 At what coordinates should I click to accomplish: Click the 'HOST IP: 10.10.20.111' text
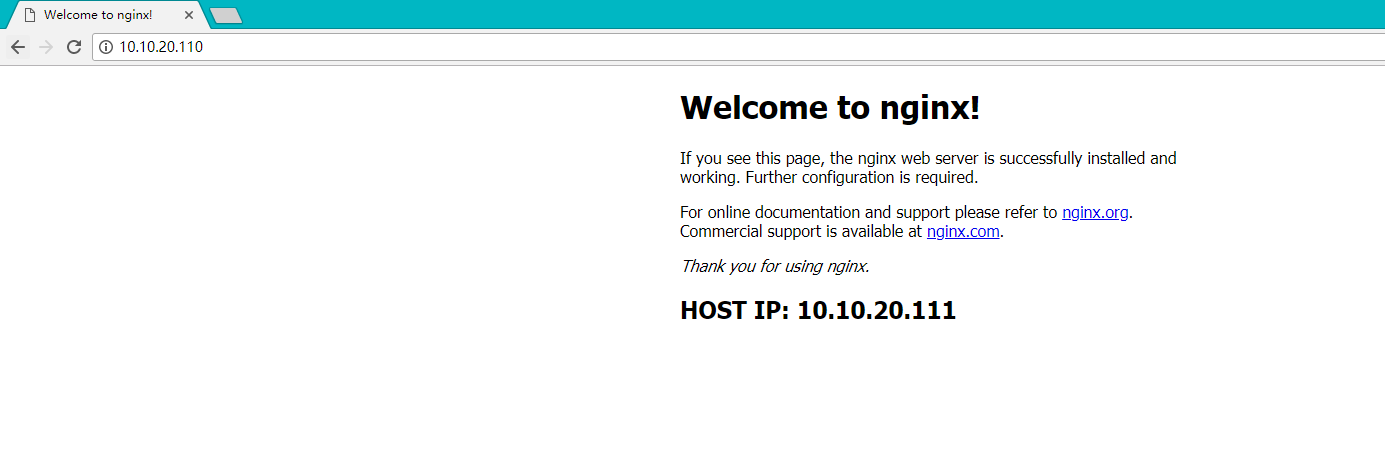click(818, 310)
